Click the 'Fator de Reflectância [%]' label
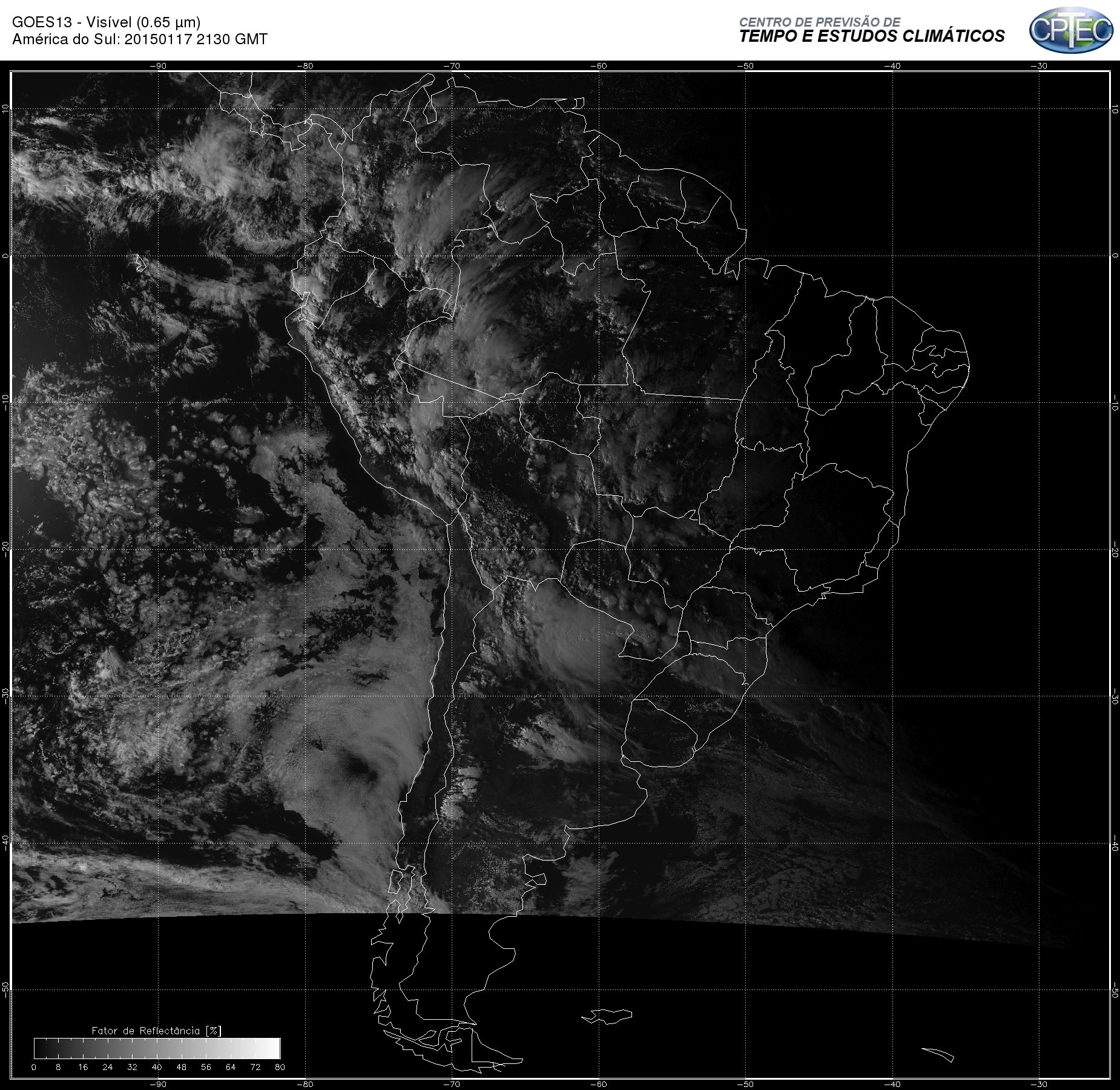This screenshot has height=1090, width=1120. (x=156, y=1030)
